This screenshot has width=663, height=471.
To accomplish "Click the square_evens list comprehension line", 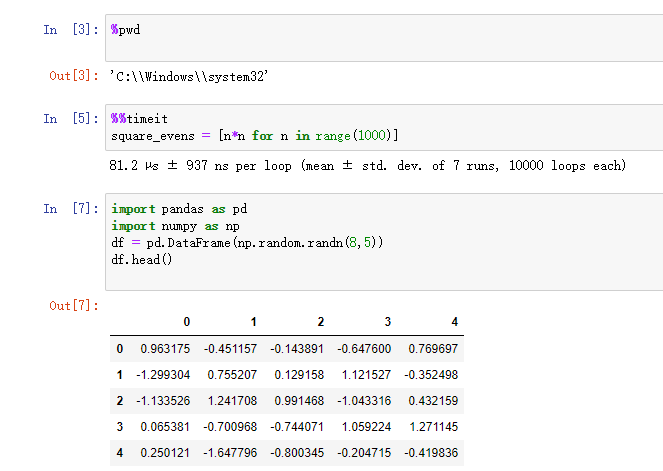I will point(255,136).
